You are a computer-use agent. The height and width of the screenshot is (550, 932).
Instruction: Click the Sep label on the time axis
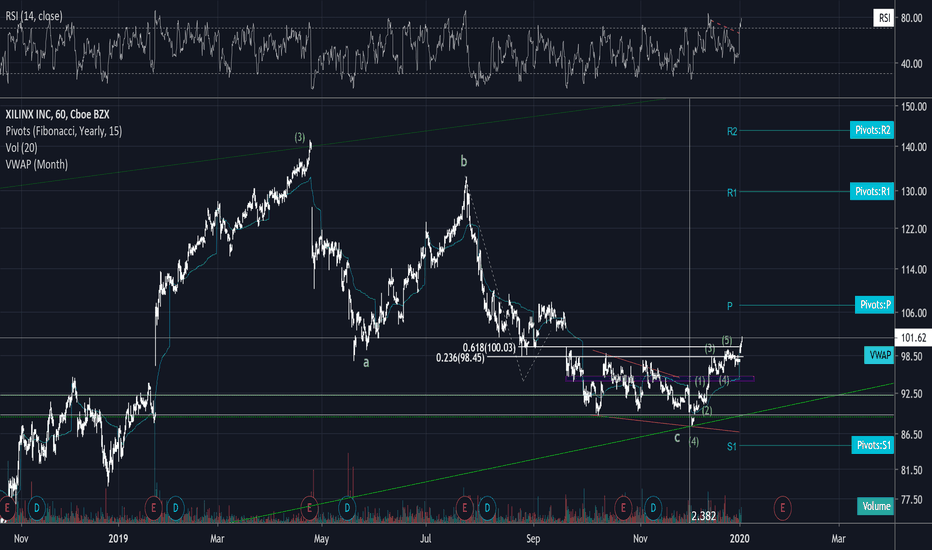[x=533, y=539]
